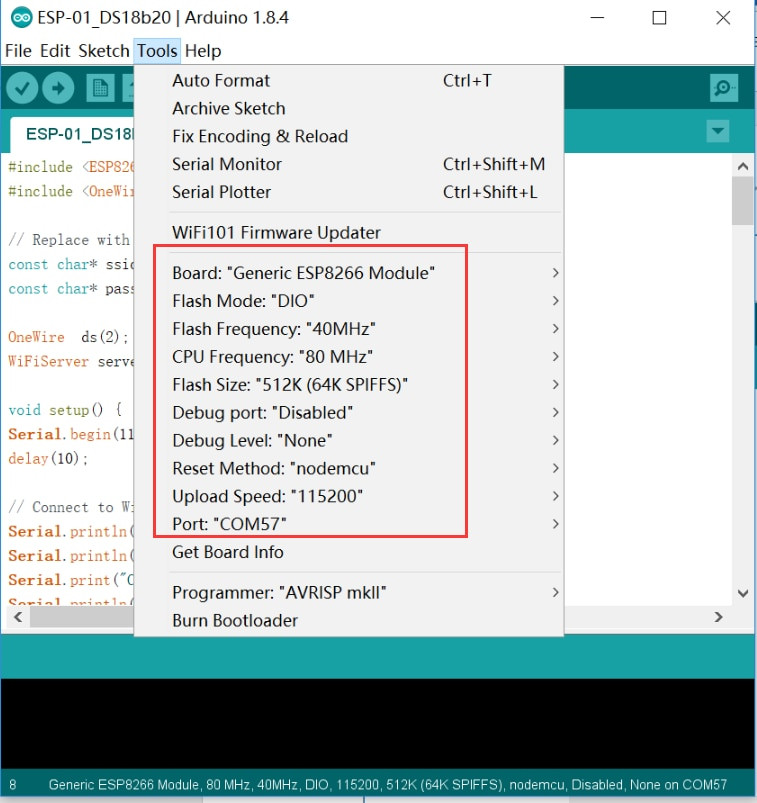Open the tab options dropdown arrow
Screen dimensions: 757x803
coord(718,131)
